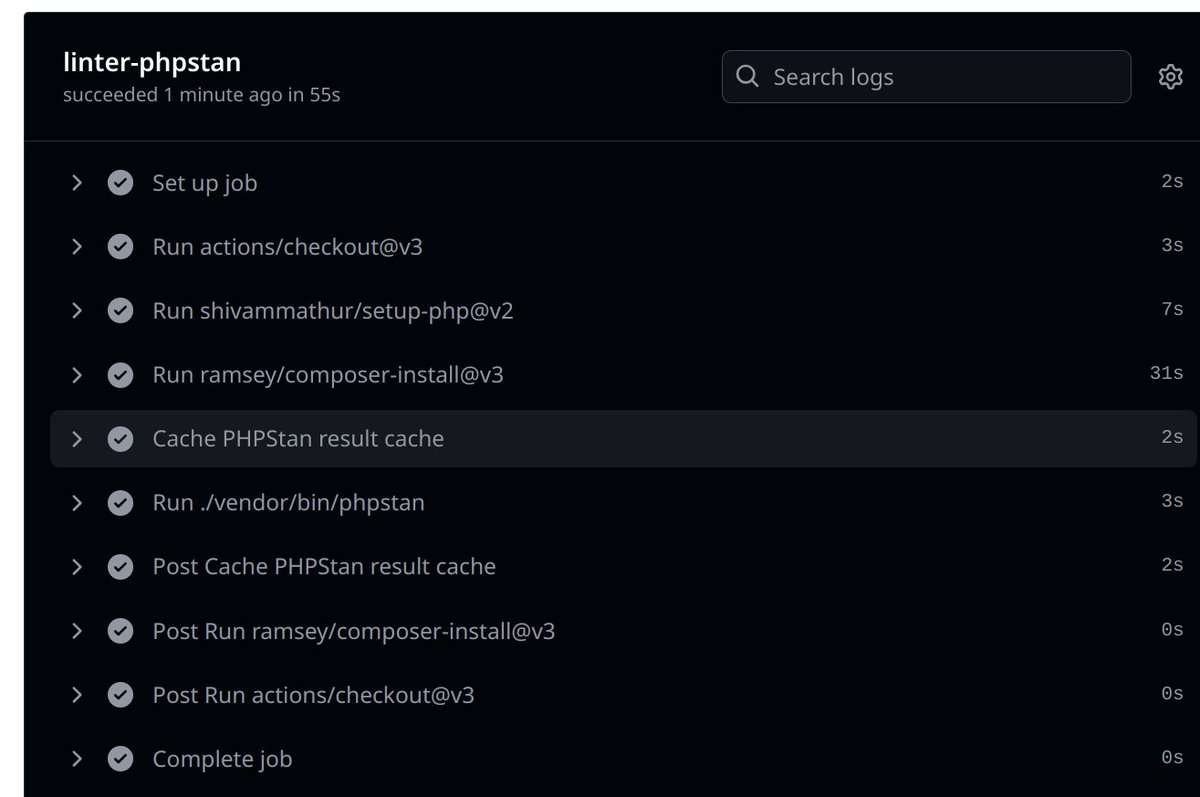The height and width of the screenshot is (797, 1200).
Task: Click the success icon for Run actions/checkout@v3
Action: [x=120, y=246]
